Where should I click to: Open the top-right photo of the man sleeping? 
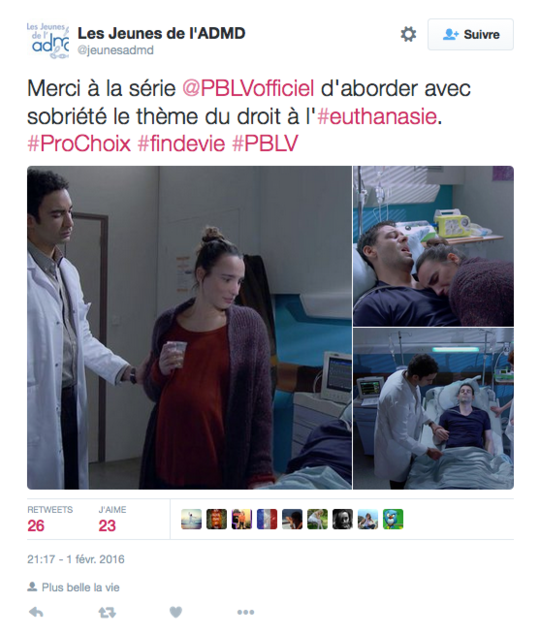point(433,246)
